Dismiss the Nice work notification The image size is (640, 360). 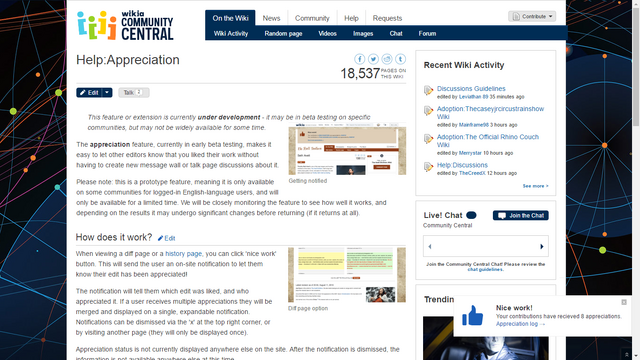624,302
